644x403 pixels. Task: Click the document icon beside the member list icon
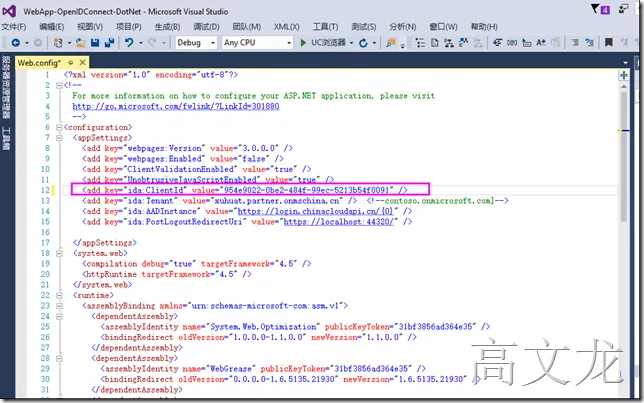[x=435, y=43]
